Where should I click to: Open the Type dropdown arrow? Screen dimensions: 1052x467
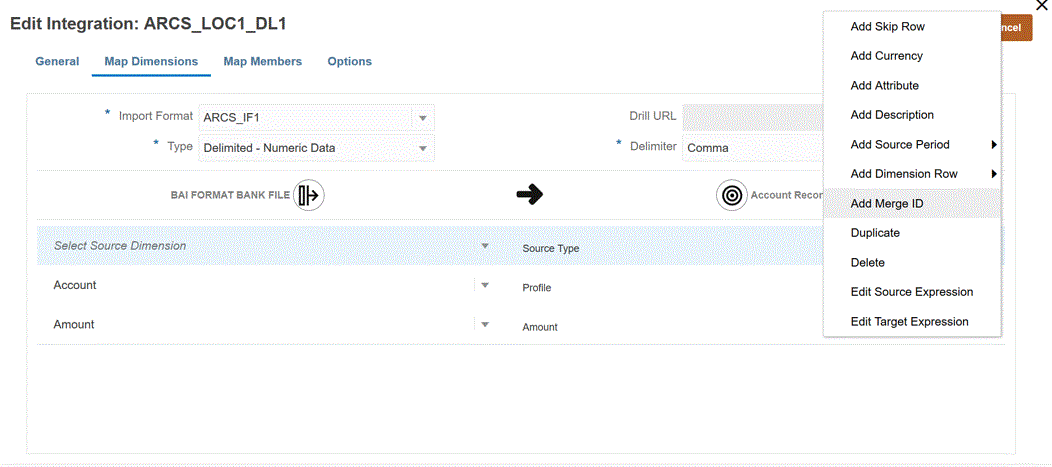coord(423,148)
